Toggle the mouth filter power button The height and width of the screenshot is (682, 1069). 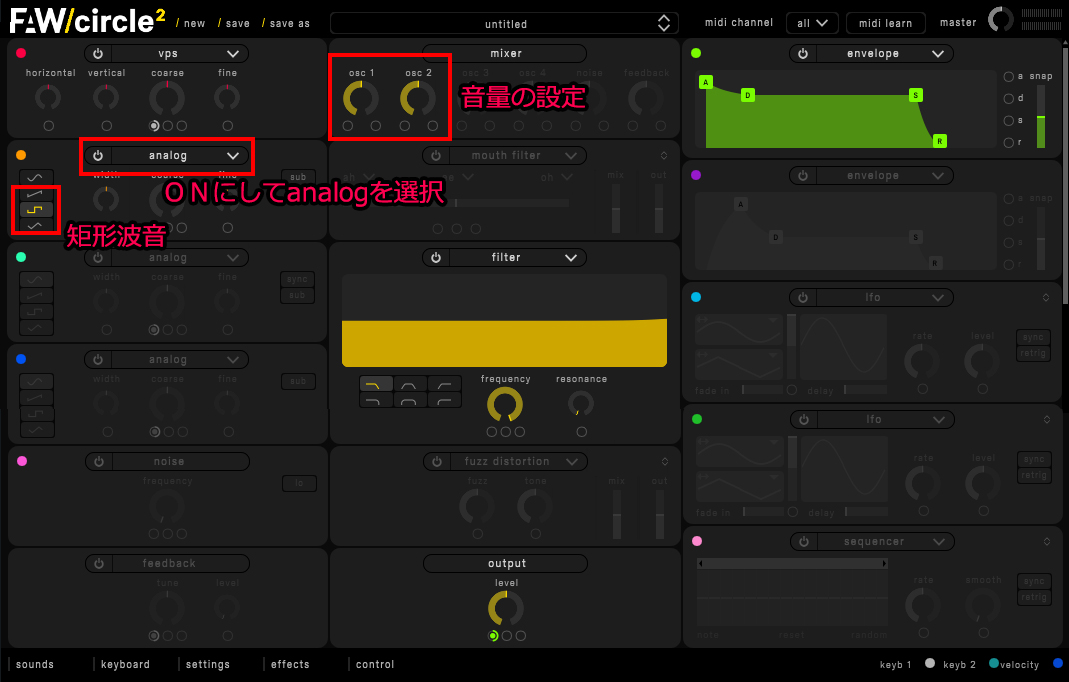point(436,155)
